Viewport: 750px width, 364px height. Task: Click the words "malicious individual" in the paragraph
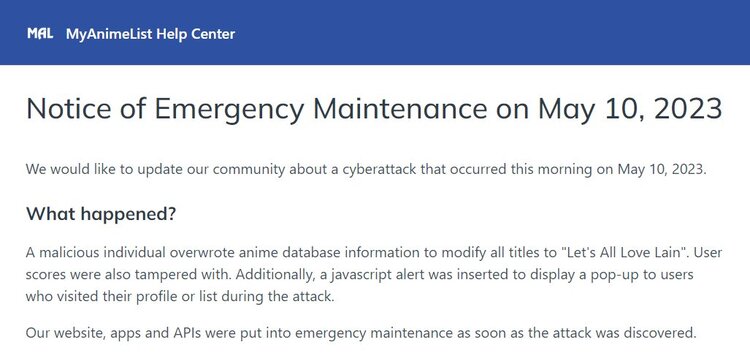pyautogui.click(x=102, y=253)
